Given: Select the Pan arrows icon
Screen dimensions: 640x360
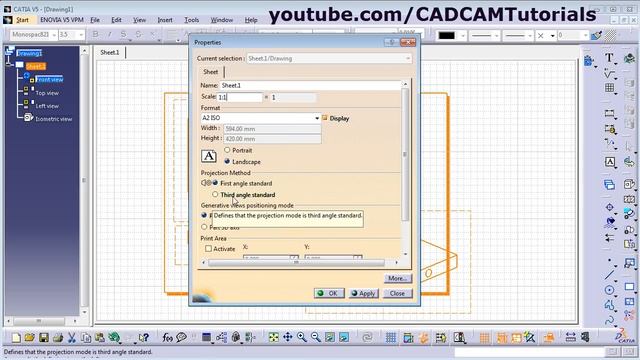Looking at the screenshot, I should coord(288,337).
